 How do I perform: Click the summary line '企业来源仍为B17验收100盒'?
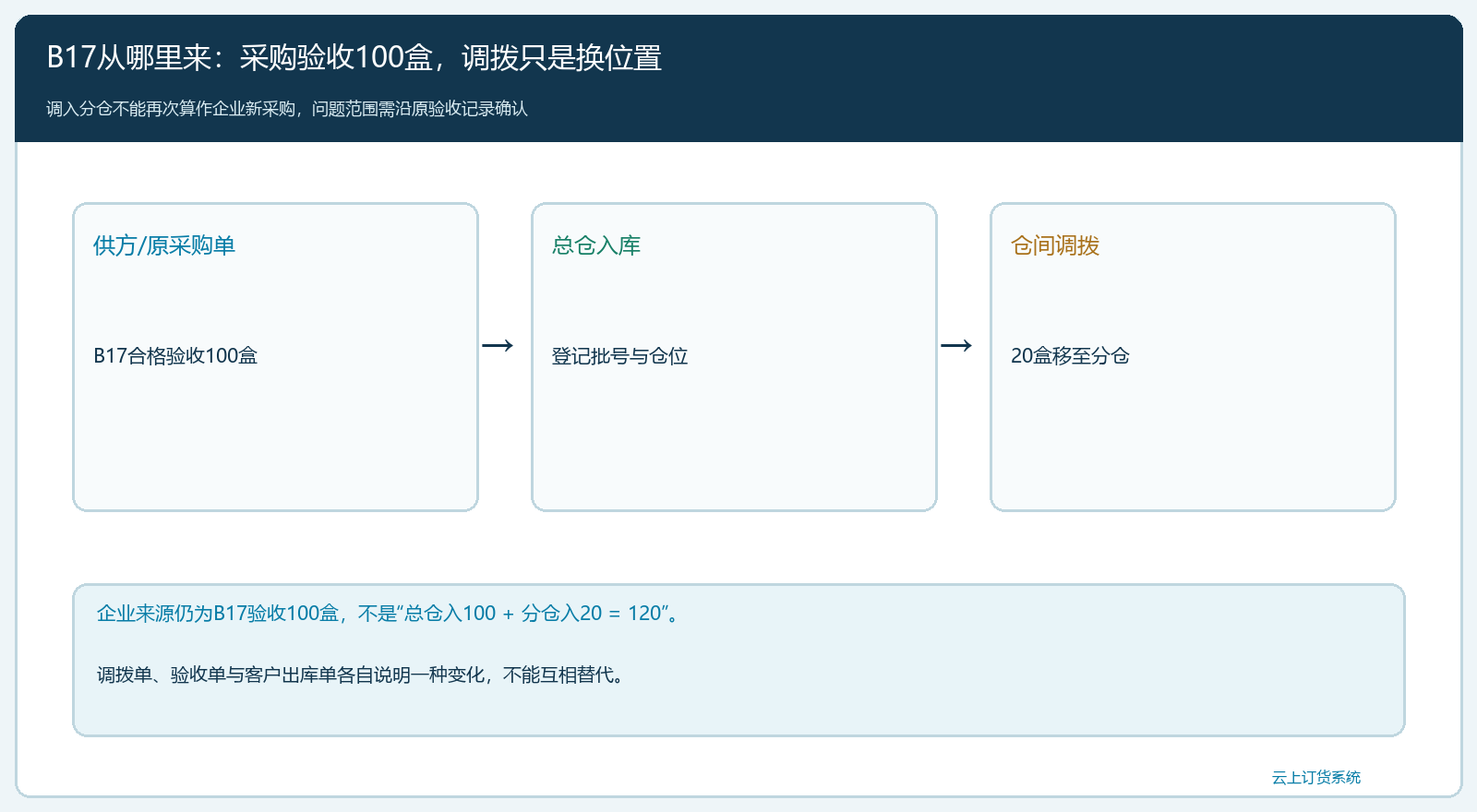coord(389,614)
